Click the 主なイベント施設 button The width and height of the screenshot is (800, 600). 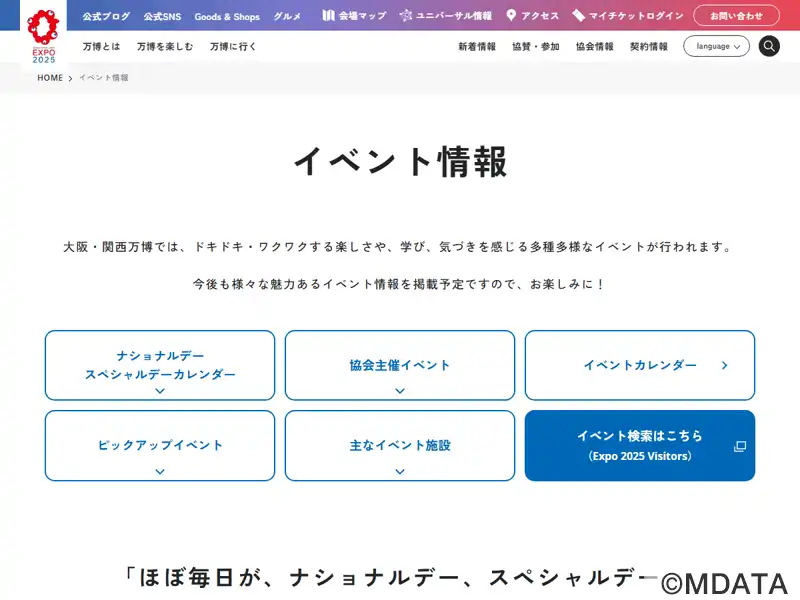pyautogui.click(x=400, y=445)
